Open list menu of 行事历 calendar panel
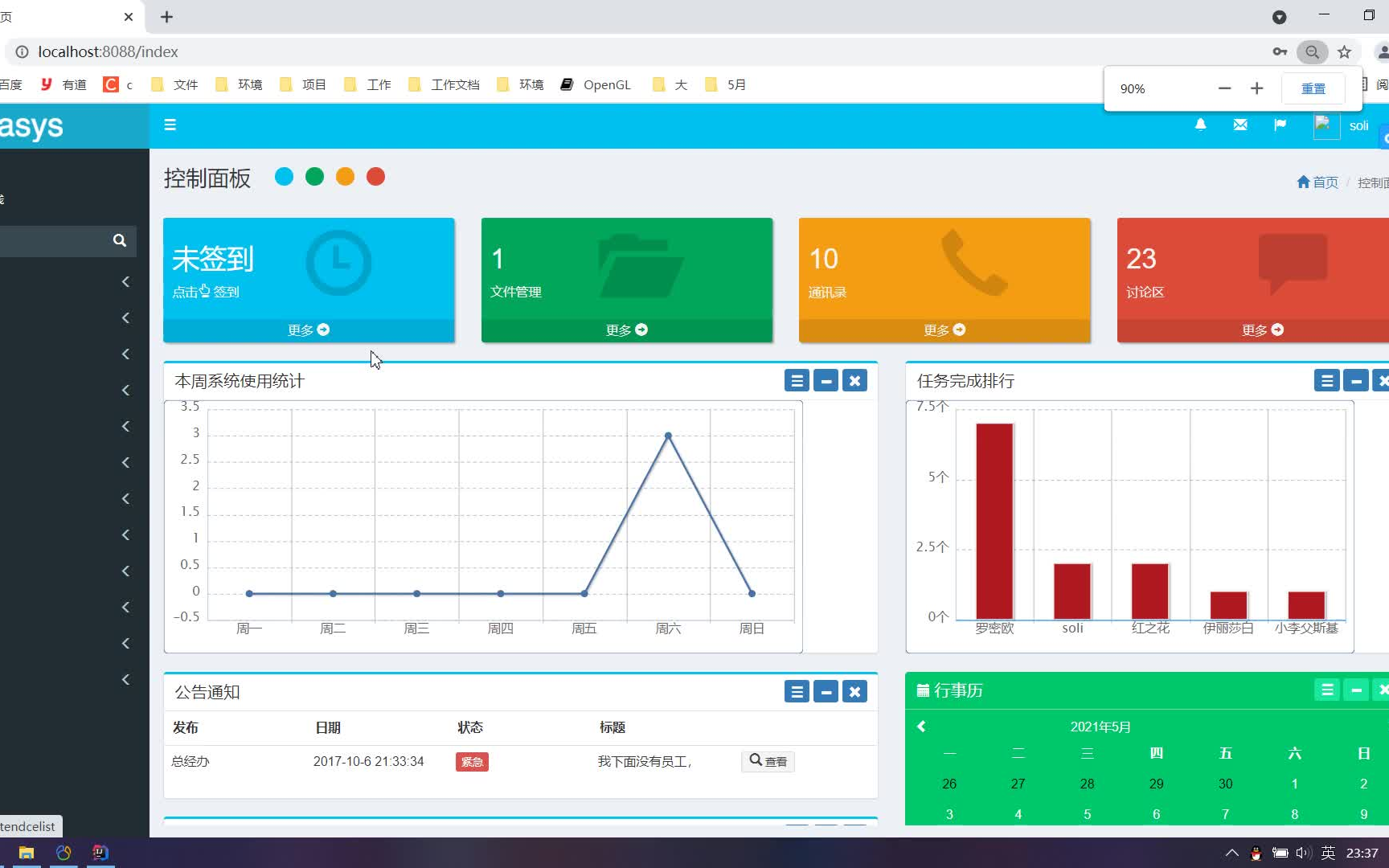Screen dimensions: 1389x868 (1327, 690)
